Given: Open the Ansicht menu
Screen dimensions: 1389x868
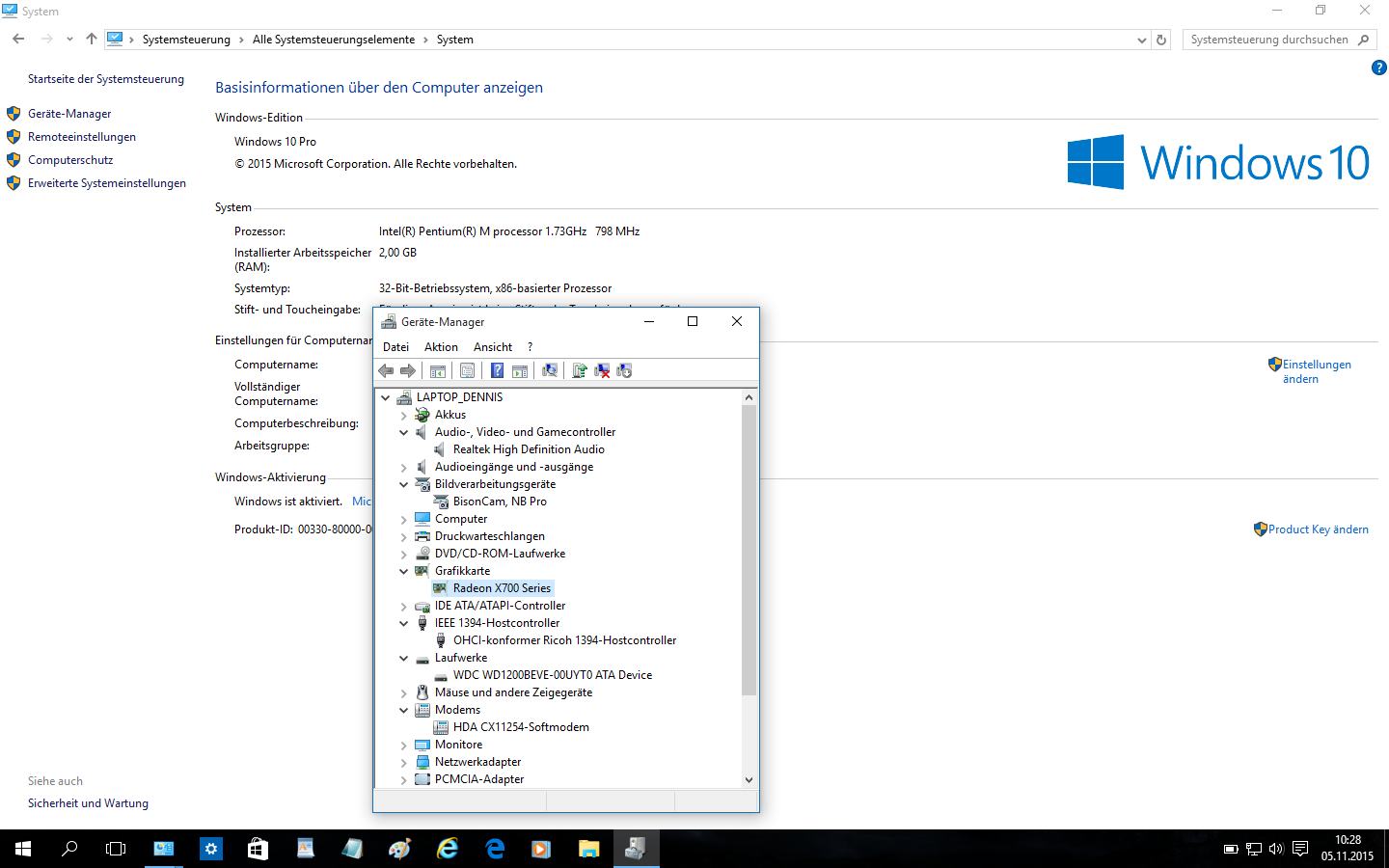Looking at the screenshot, I should tap(493, 347).
